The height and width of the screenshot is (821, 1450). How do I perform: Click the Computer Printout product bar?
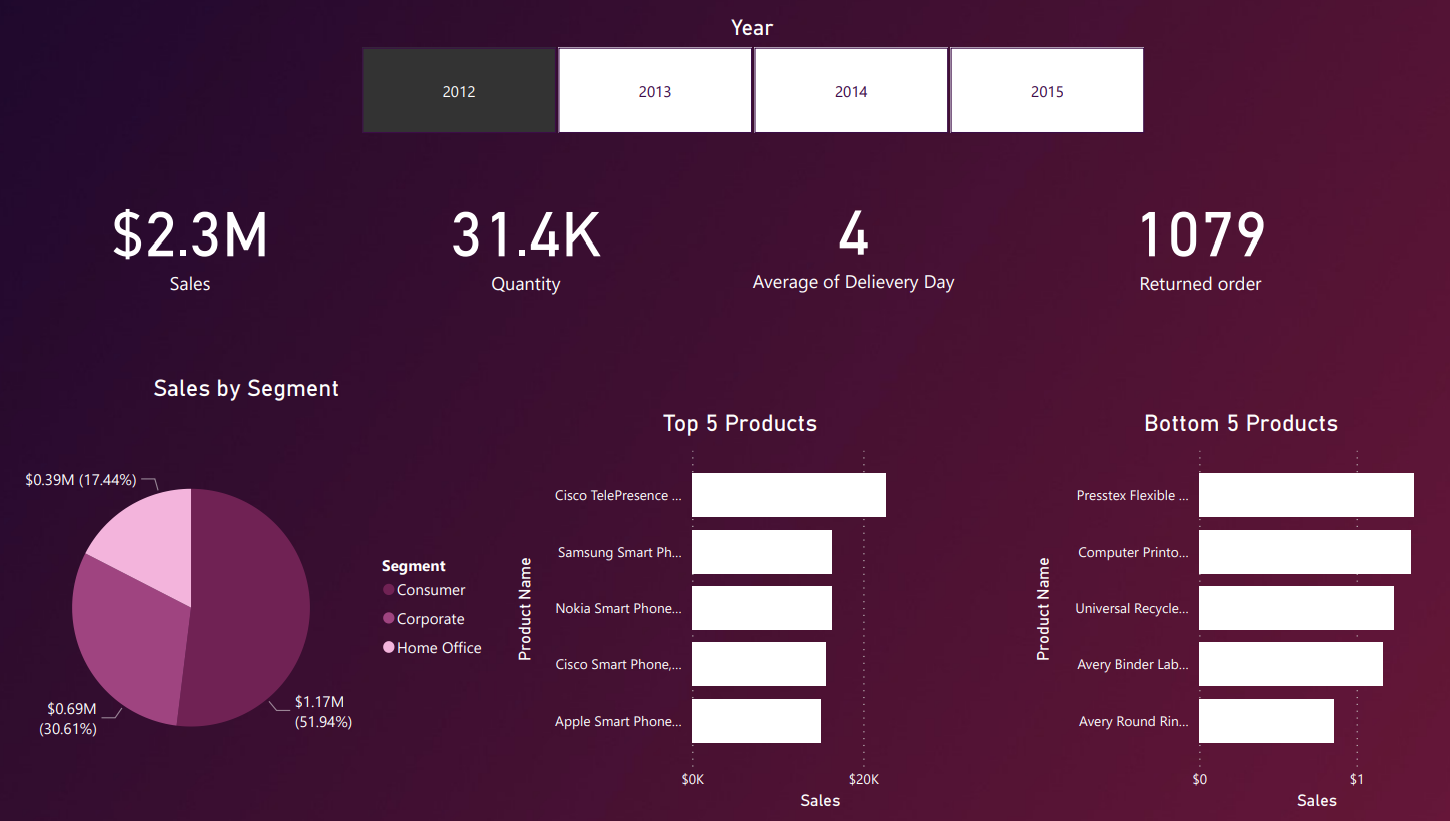coord(1304,552)
